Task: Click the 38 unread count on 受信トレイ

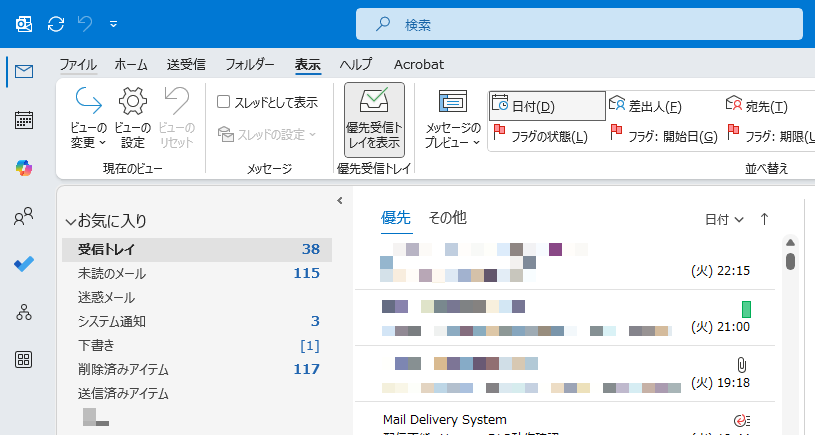Action: click(x=311, y=249)
